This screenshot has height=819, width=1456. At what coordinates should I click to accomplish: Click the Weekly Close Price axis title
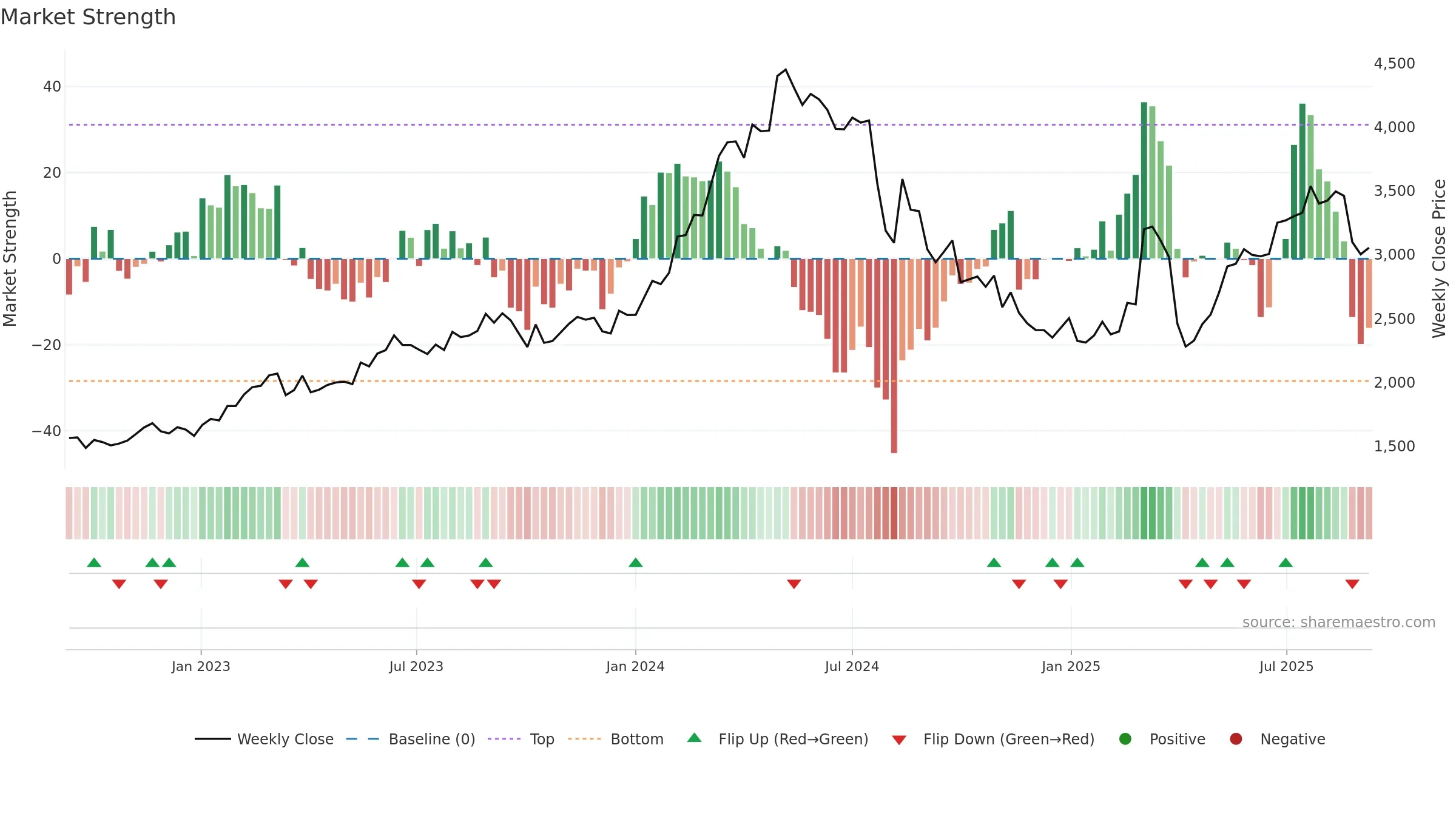[x=1439, y=258]
